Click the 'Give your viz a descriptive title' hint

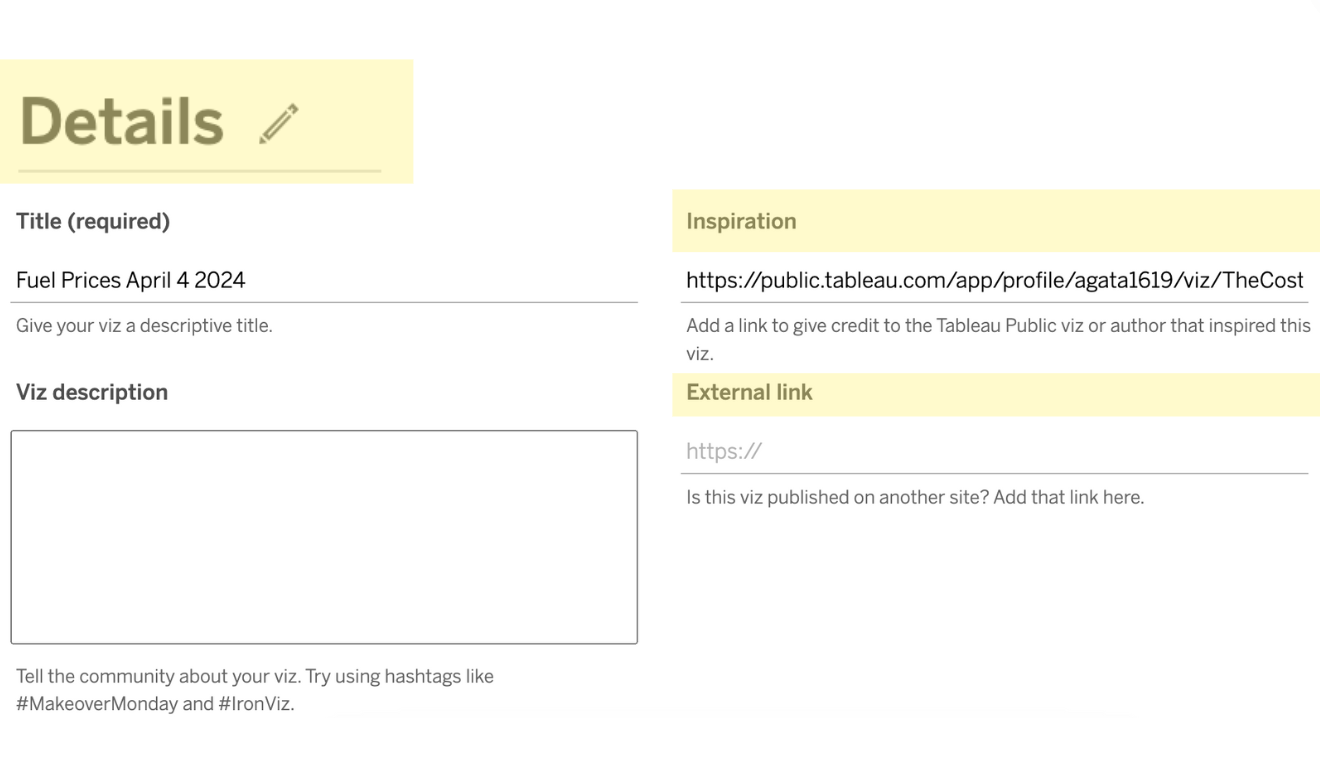tap(144, 325)
